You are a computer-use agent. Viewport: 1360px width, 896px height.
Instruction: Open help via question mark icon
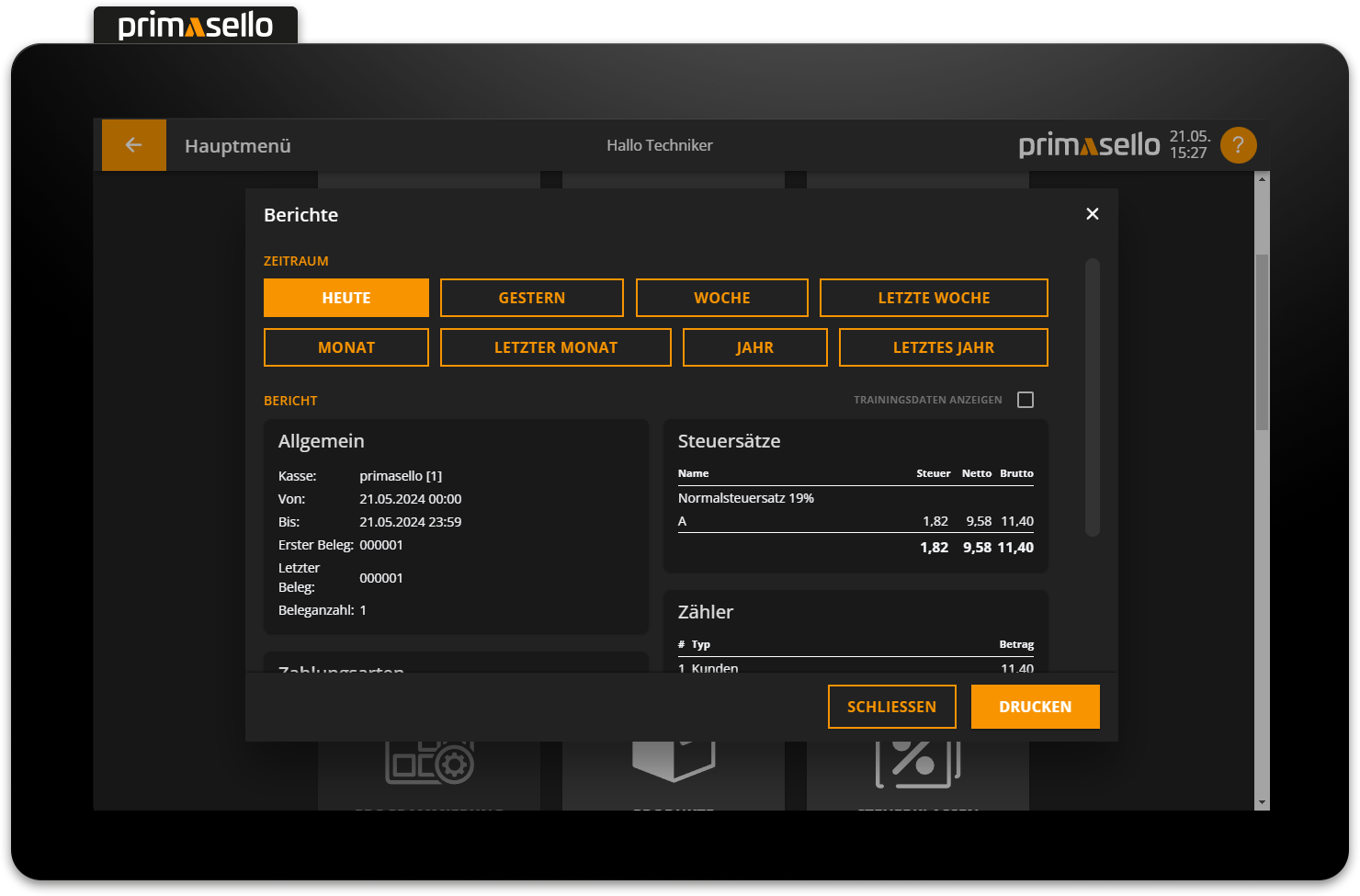click(1238, 145)
